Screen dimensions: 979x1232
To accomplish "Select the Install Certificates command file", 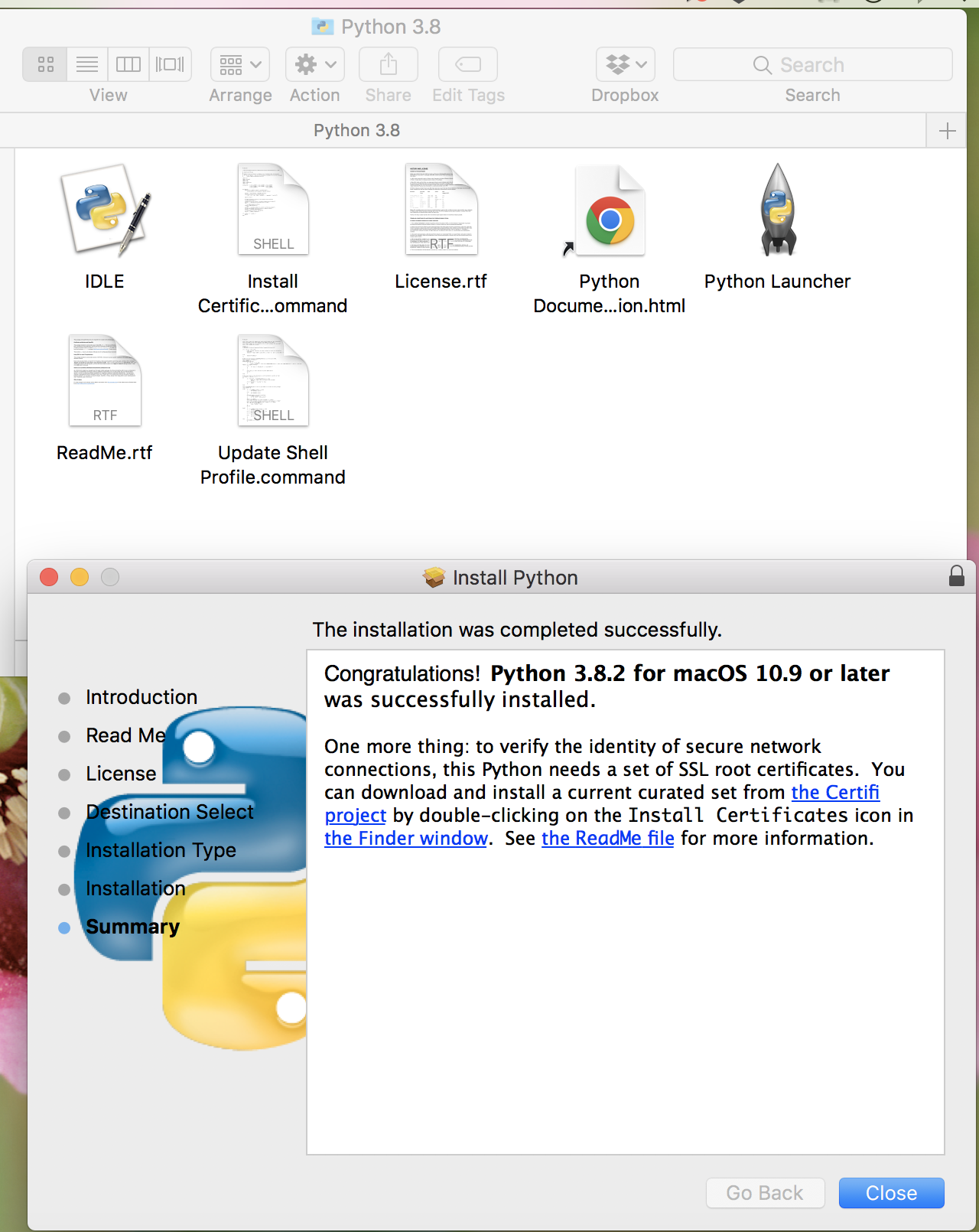I will click(273, 209).
